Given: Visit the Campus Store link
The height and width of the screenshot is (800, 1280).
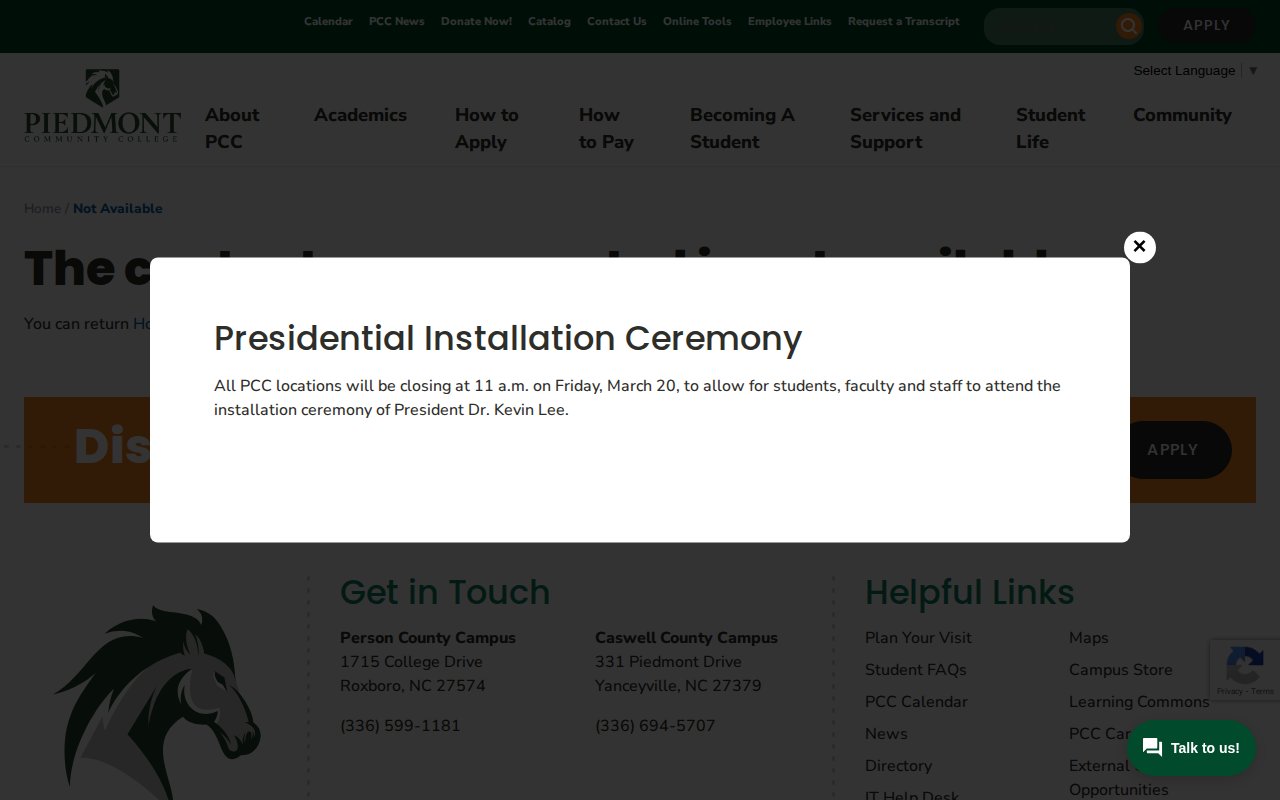Looking at the screenshot, I should pos(1120,669).
